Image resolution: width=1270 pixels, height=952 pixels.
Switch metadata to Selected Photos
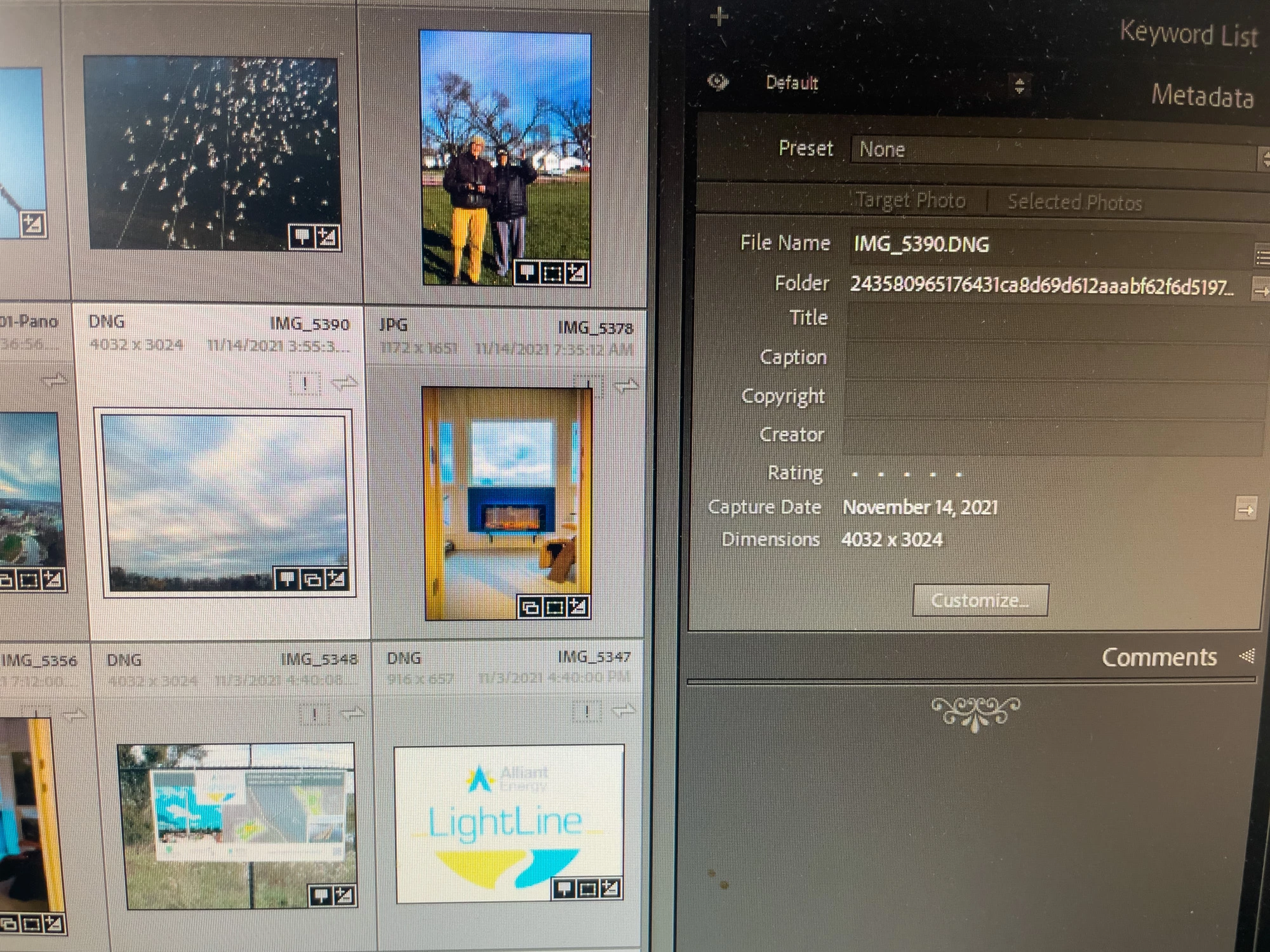[1074, 202]
